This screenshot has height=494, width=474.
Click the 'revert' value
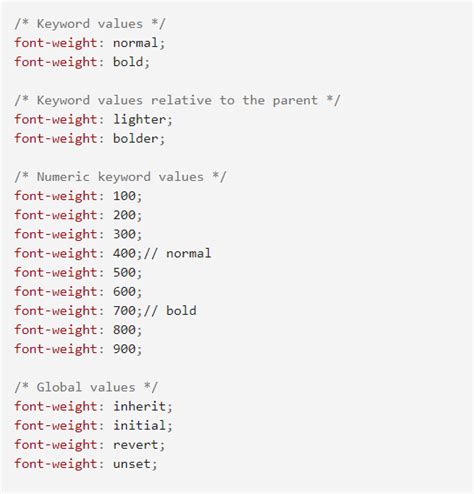[135, 445]
